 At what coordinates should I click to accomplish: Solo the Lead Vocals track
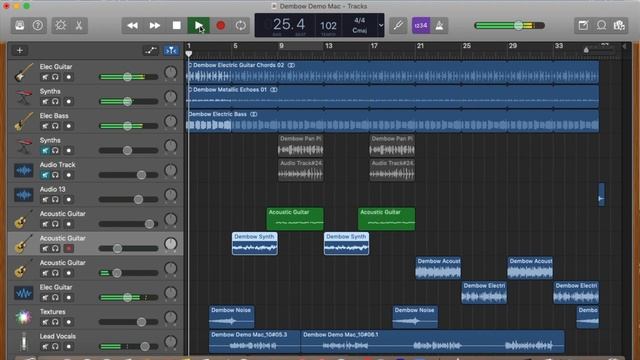[x=55, y=347]
